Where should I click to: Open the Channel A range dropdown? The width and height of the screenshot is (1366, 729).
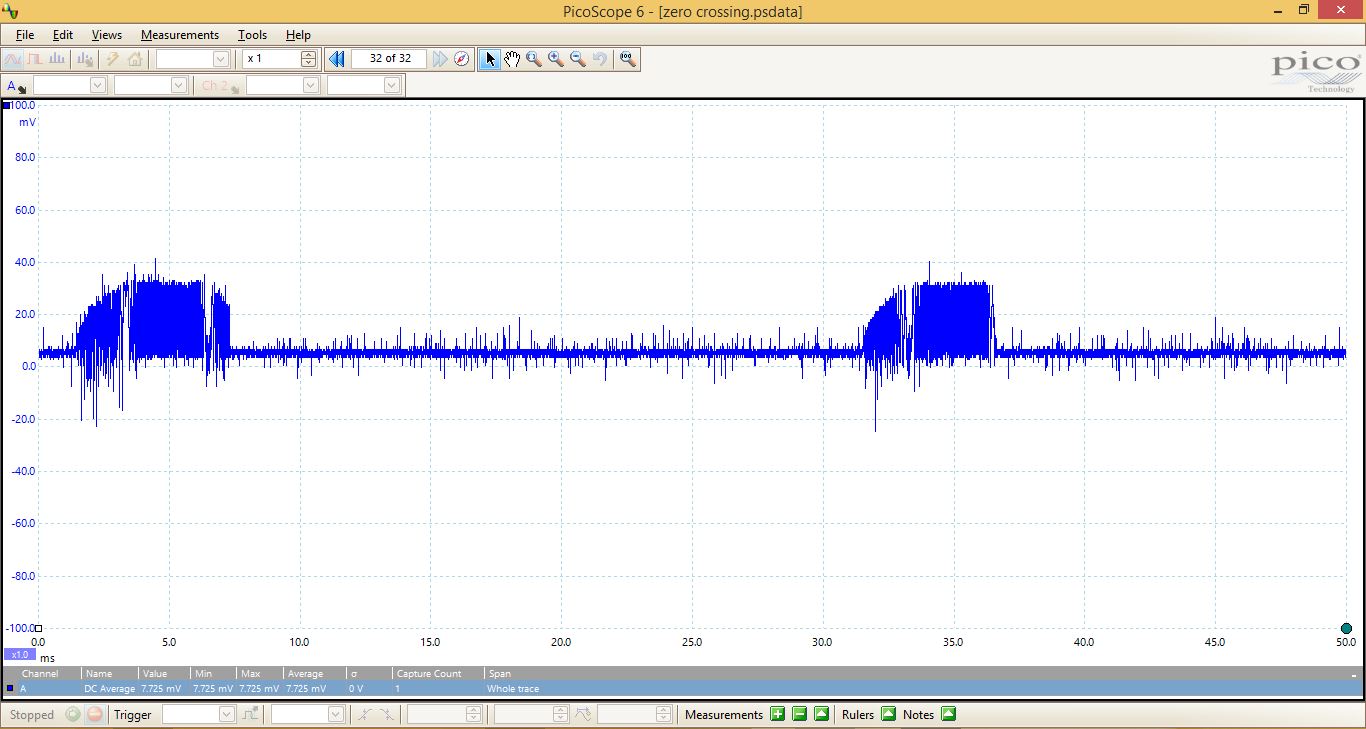click(x=97, y=86)
